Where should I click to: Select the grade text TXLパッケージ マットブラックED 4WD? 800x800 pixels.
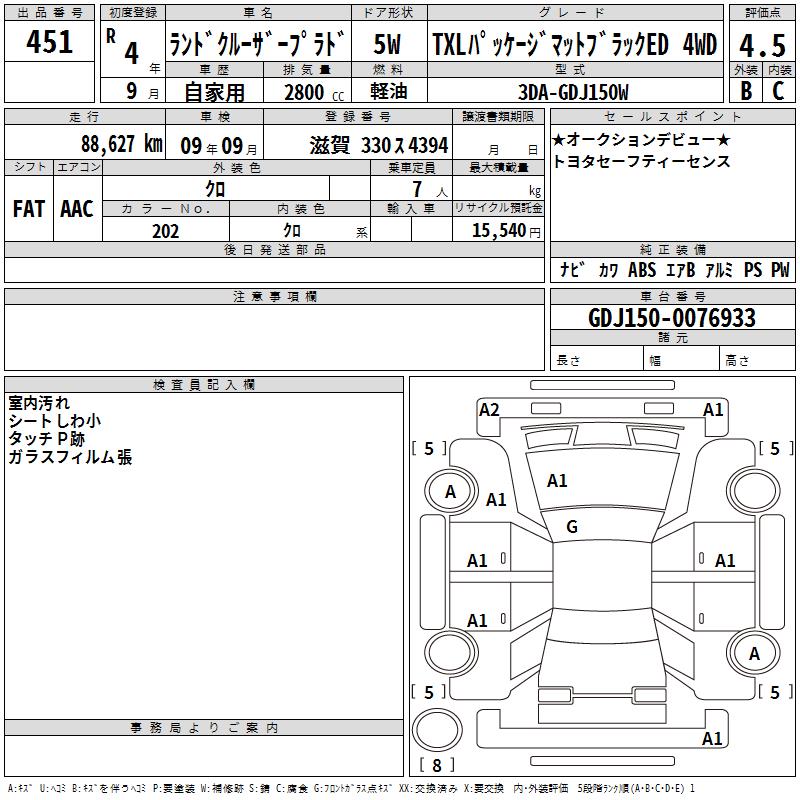[575, 44]
